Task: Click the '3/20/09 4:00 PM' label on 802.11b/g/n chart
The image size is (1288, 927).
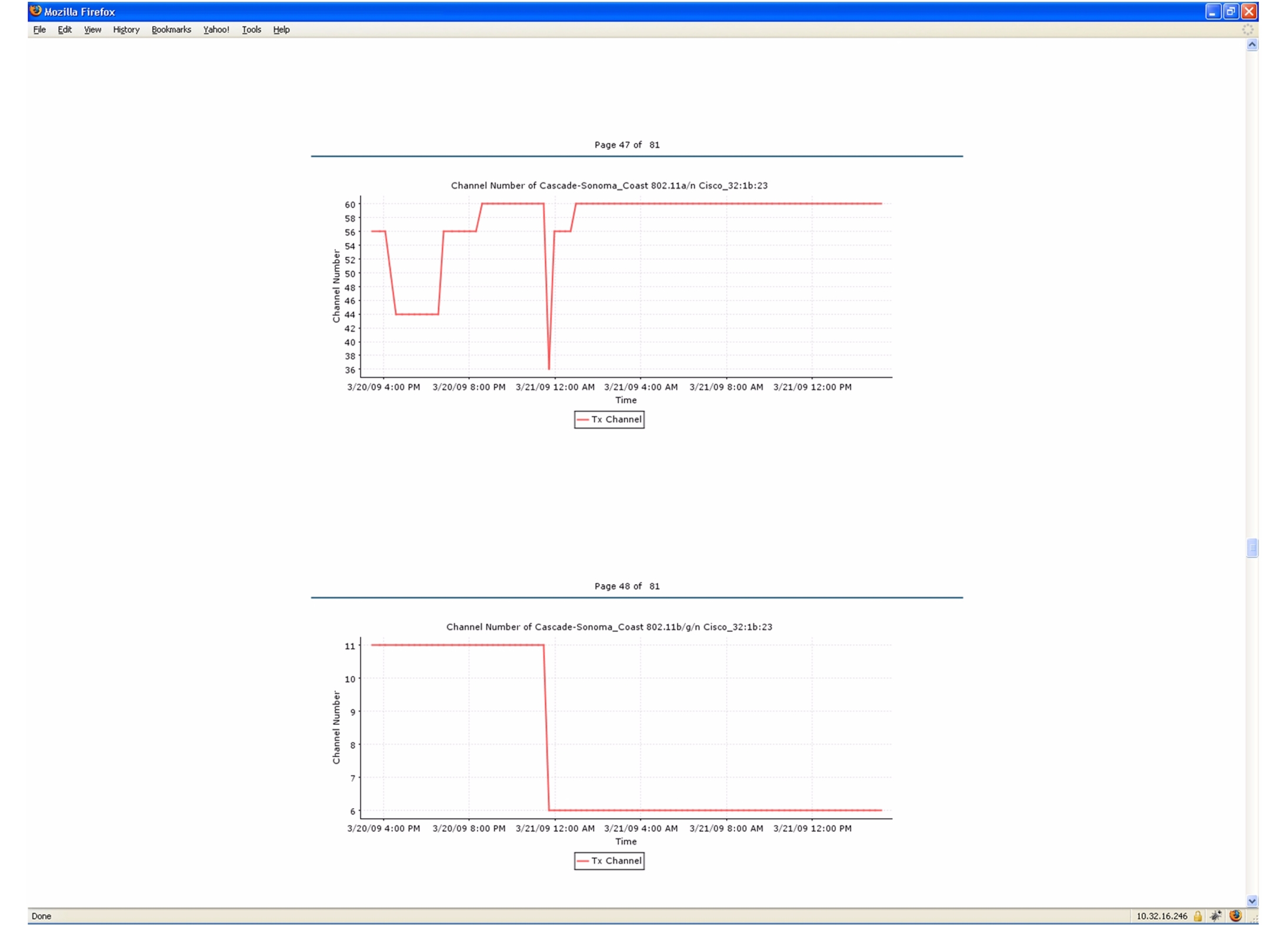Action: (x=383, y=829)
